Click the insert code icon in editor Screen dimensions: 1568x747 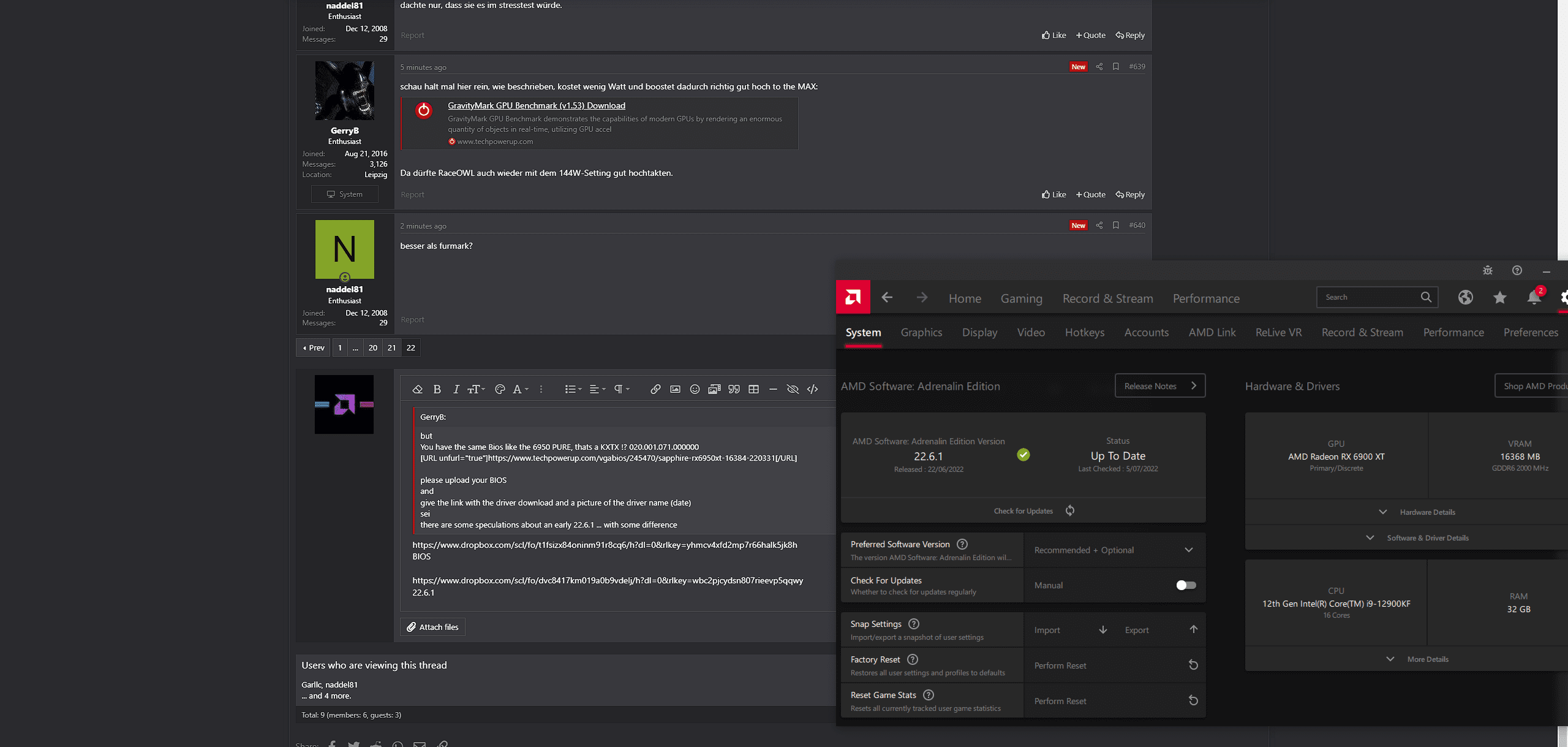tap(812, 389)
